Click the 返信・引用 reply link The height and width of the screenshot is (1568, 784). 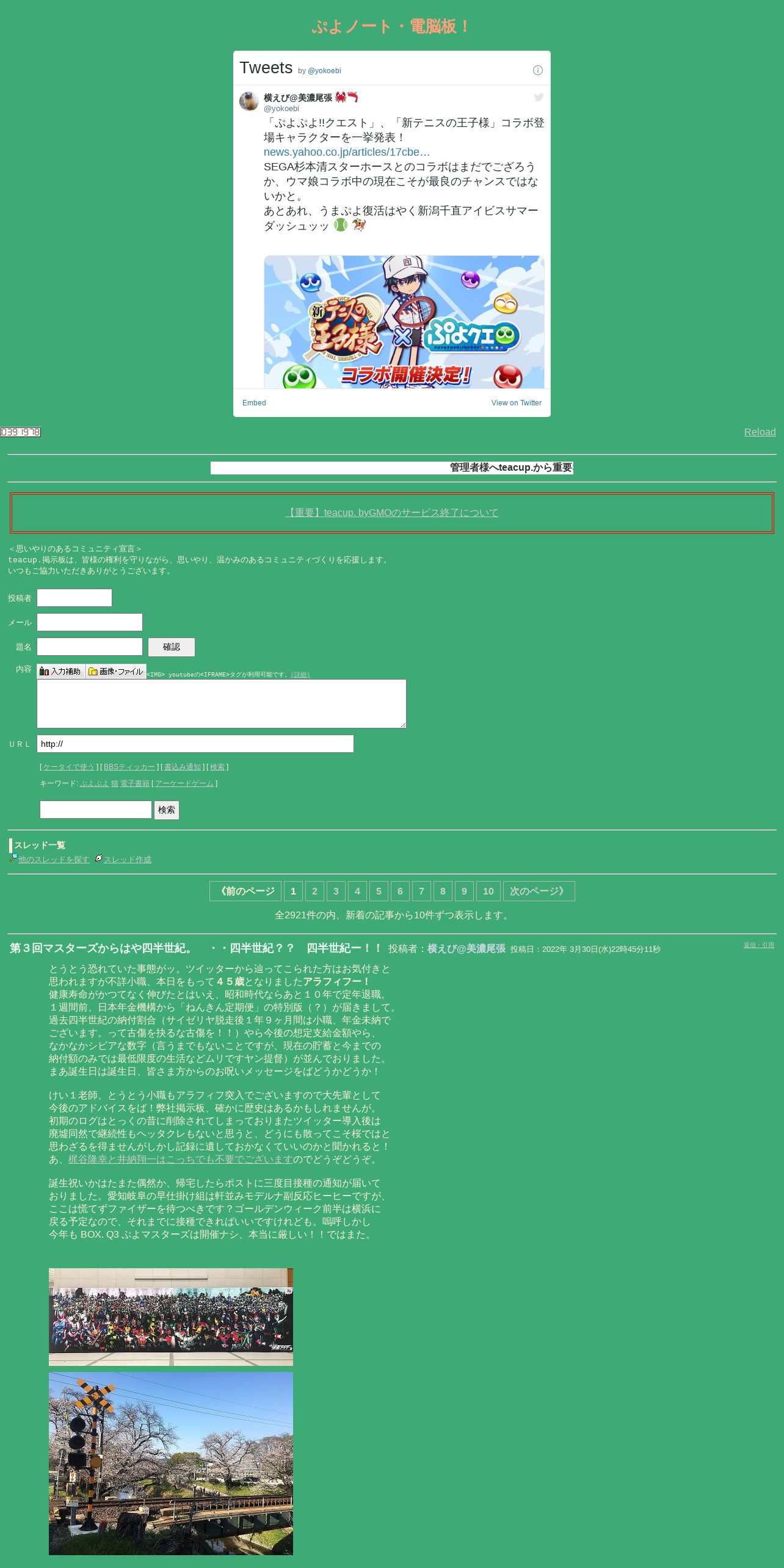click(758, 945)
